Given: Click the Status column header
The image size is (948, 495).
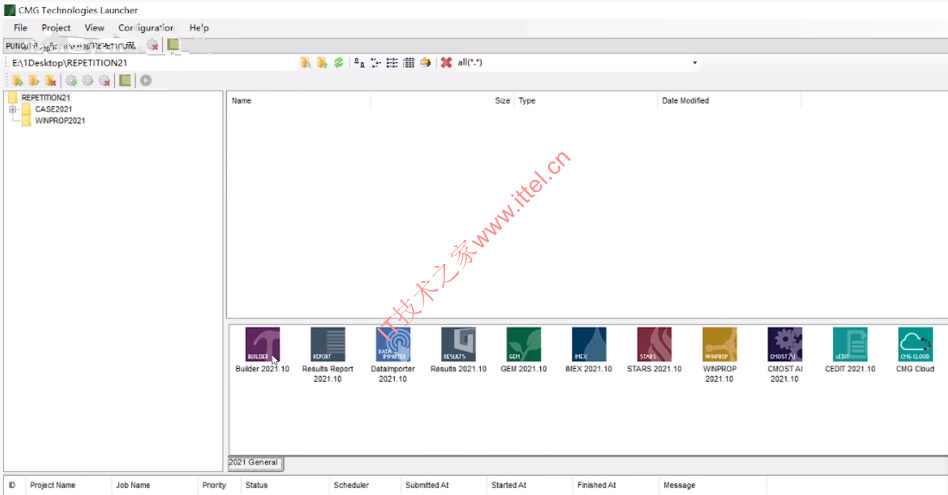Looking at the screenshot, I should coord(285,485).
